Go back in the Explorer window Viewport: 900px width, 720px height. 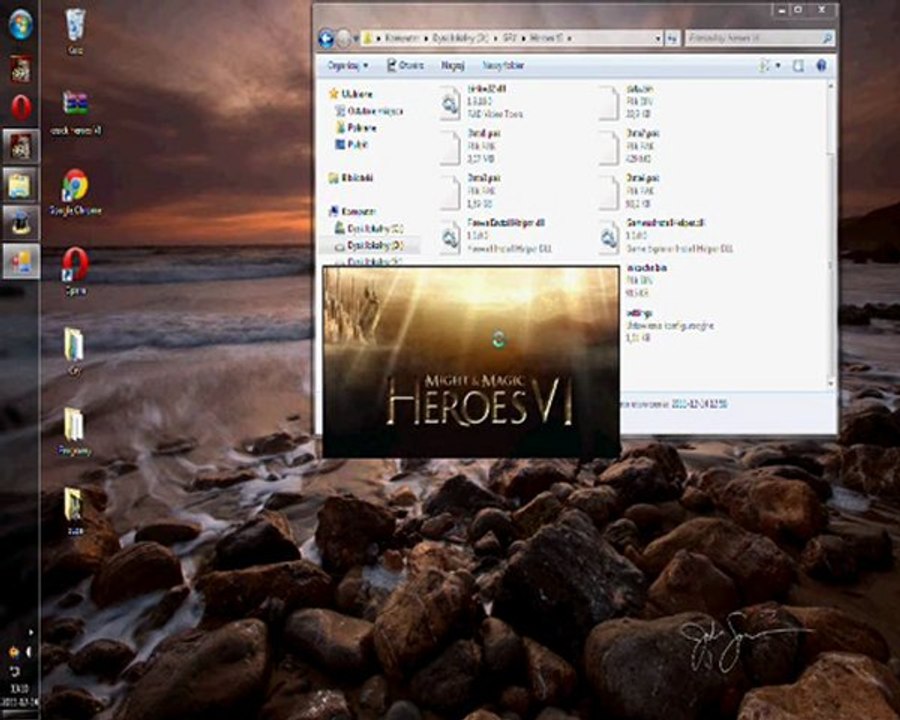coord(326,38)
